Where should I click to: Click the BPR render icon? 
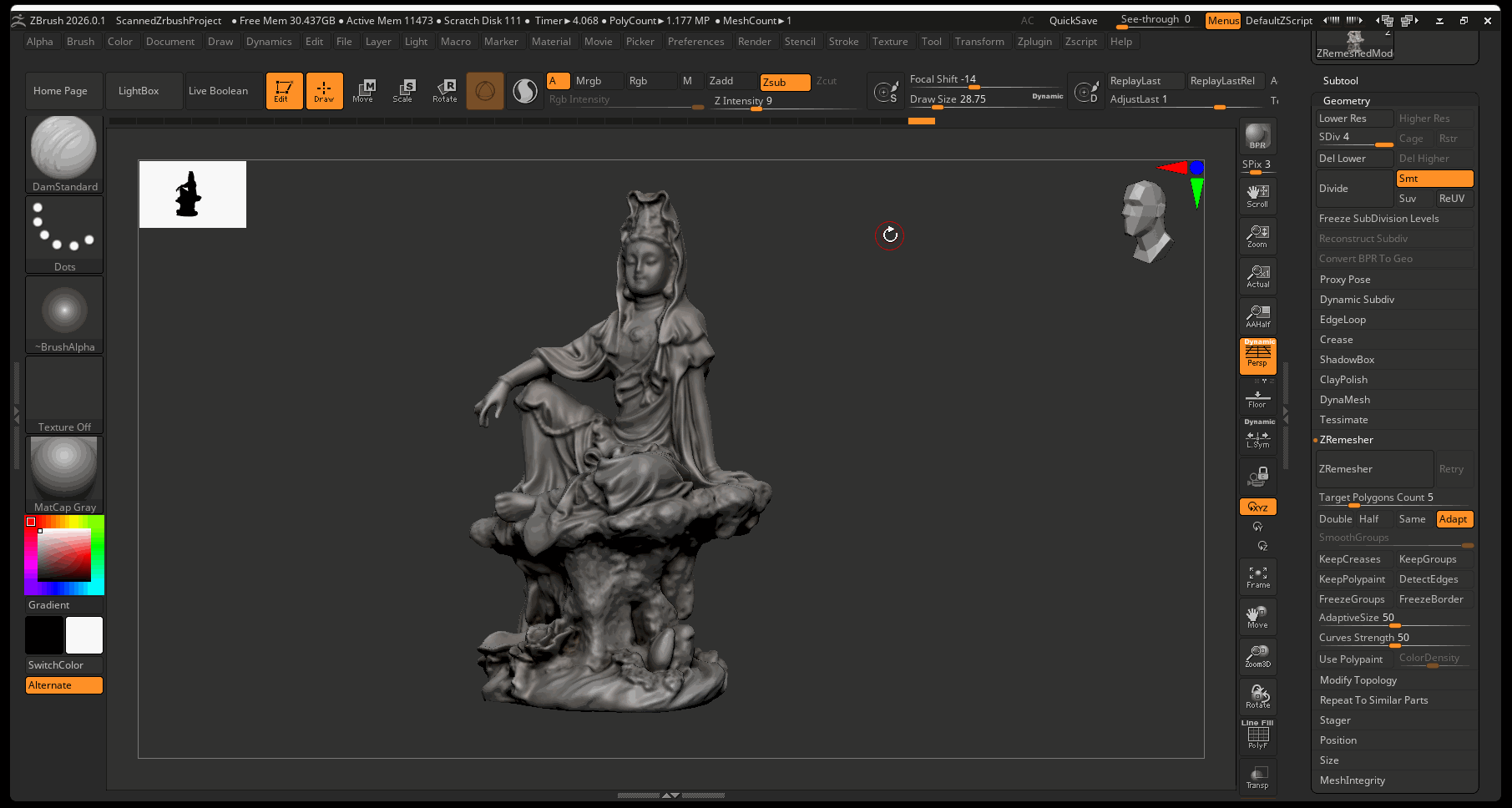click(x=1257, y=136)
